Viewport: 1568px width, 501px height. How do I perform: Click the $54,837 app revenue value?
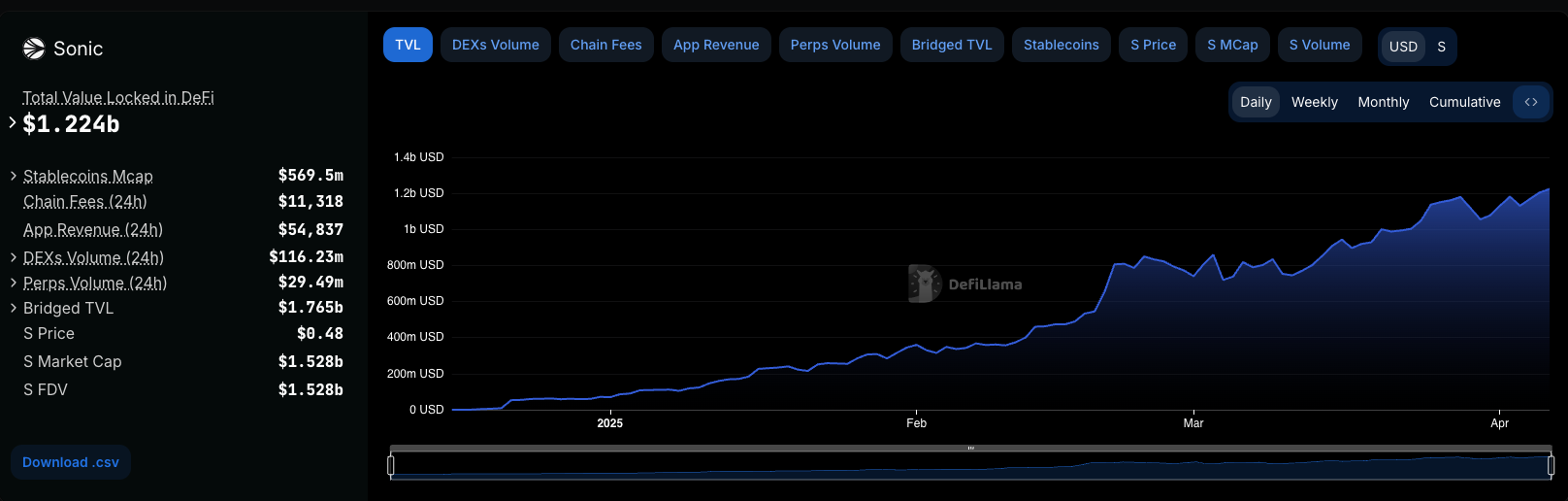310,229
